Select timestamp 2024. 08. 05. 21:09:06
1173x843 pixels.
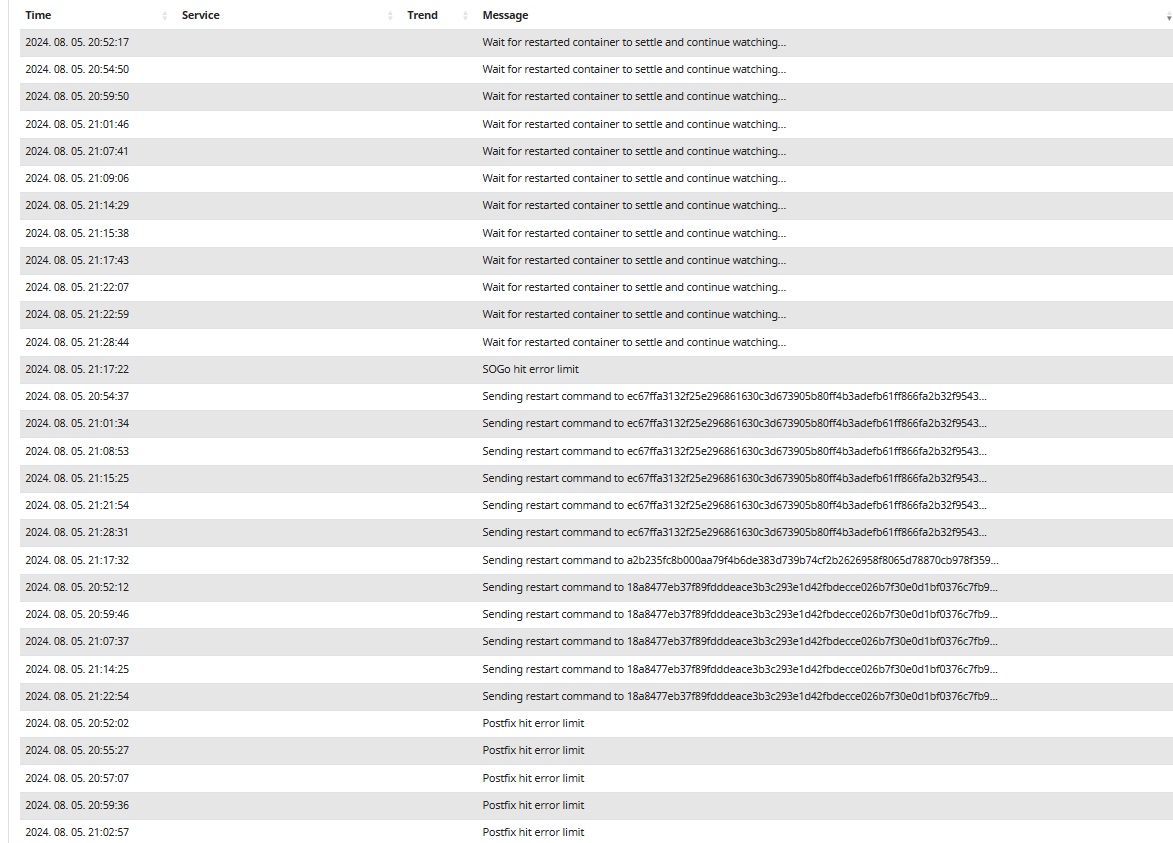pyautogui.click(x=77, y=178)
